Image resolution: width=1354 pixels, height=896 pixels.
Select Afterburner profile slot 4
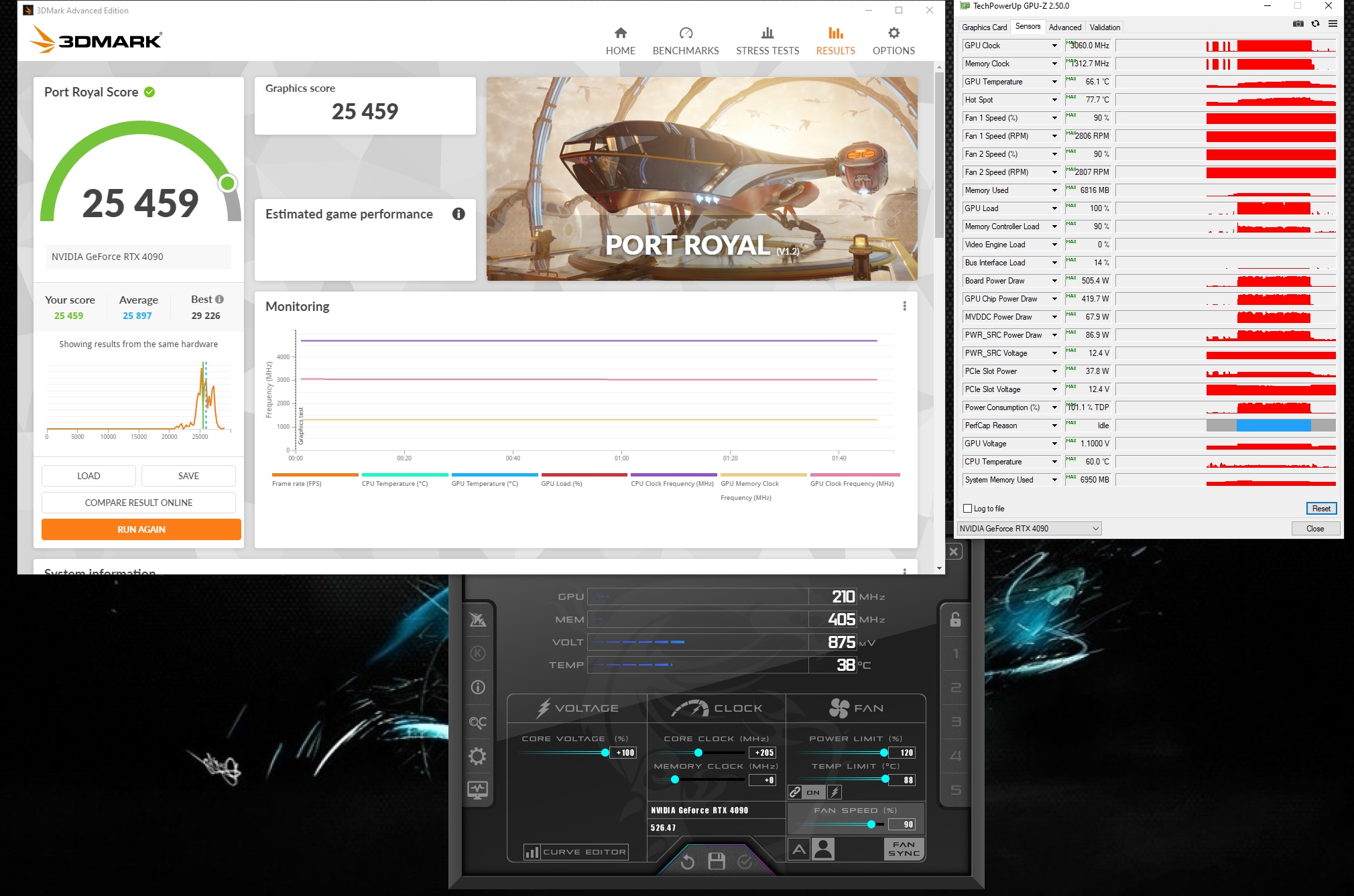click(956, 756)
